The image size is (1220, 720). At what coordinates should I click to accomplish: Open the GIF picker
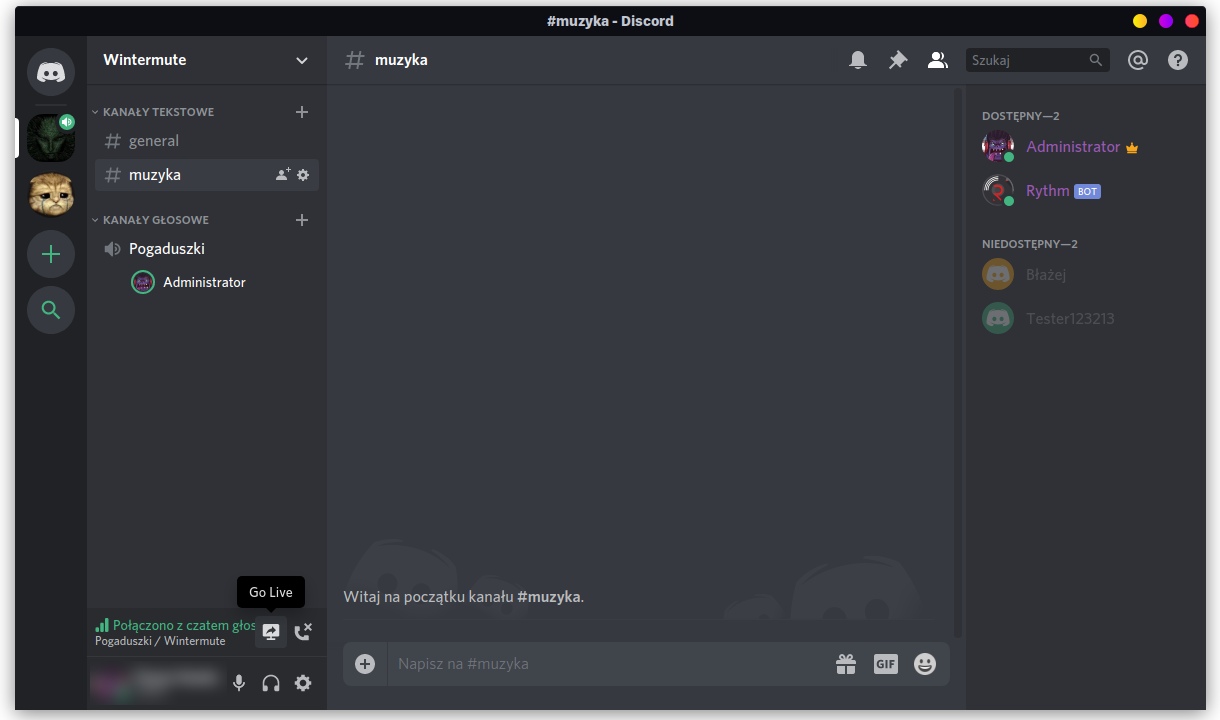(886, 664)
